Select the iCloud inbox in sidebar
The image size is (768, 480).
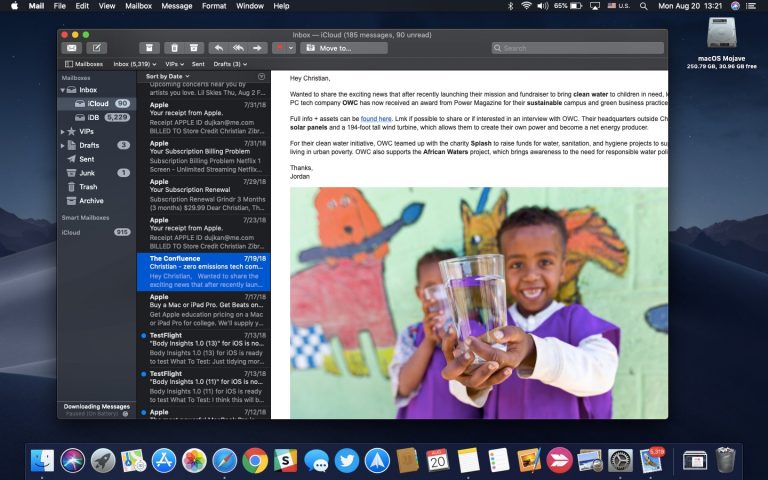[97, 104]
